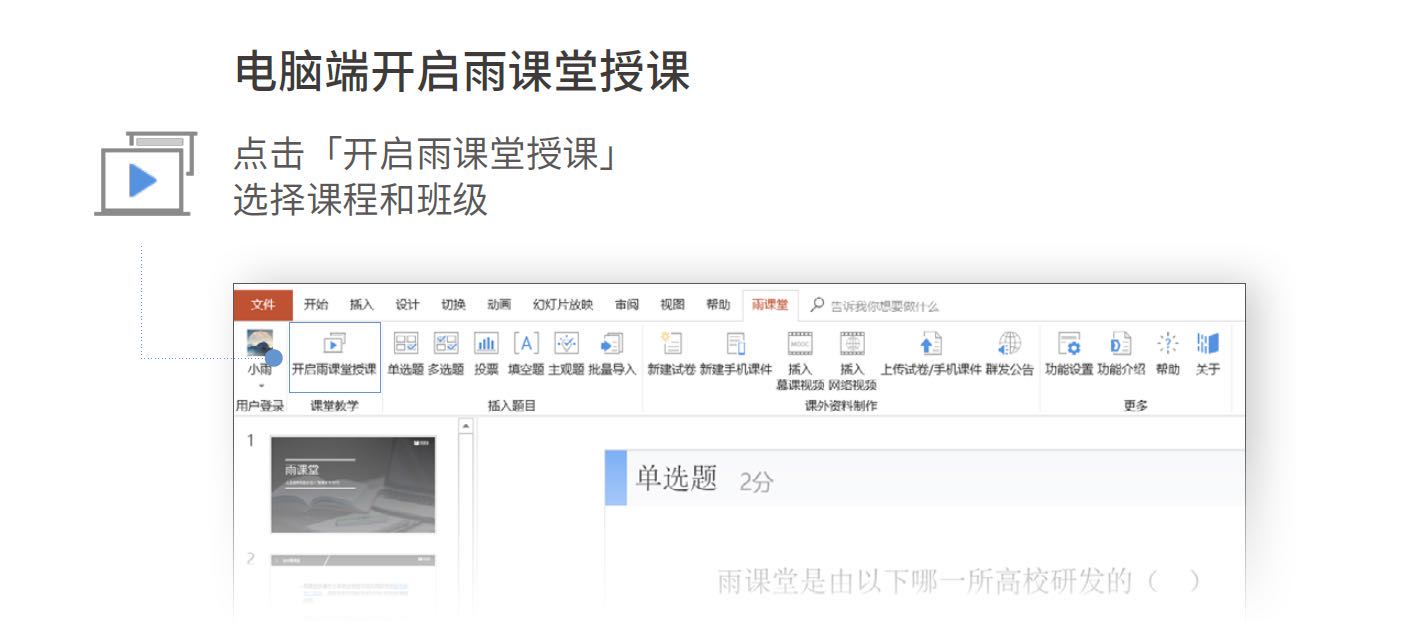Open 功能设置 in the 更多 group

(1069, 354)
